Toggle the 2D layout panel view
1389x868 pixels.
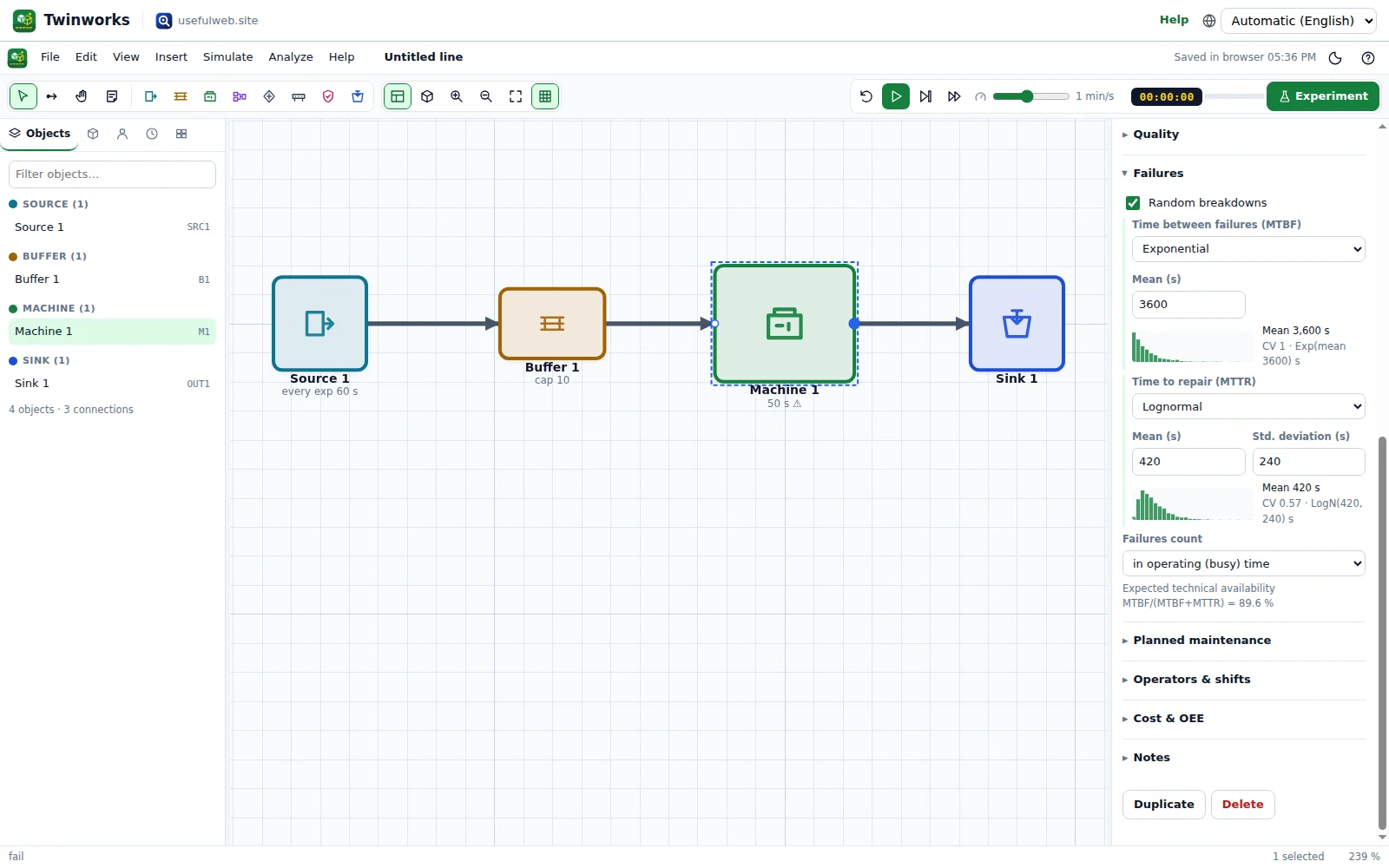click(x=398, y=96)
